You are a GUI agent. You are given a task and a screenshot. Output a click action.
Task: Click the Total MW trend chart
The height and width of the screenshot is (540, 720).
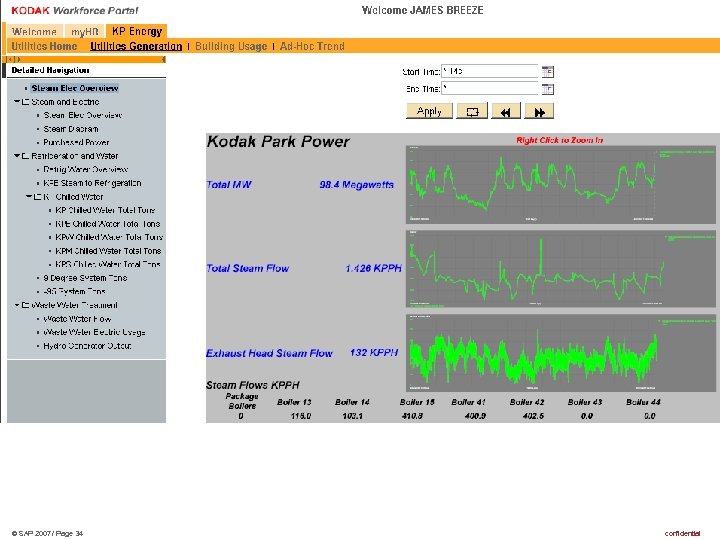(561, 185)
